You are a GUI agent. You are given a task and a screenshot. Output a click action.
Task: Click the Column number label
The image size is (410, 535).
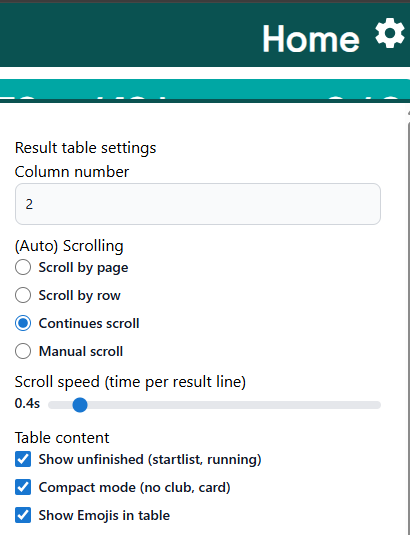point(72,172)
